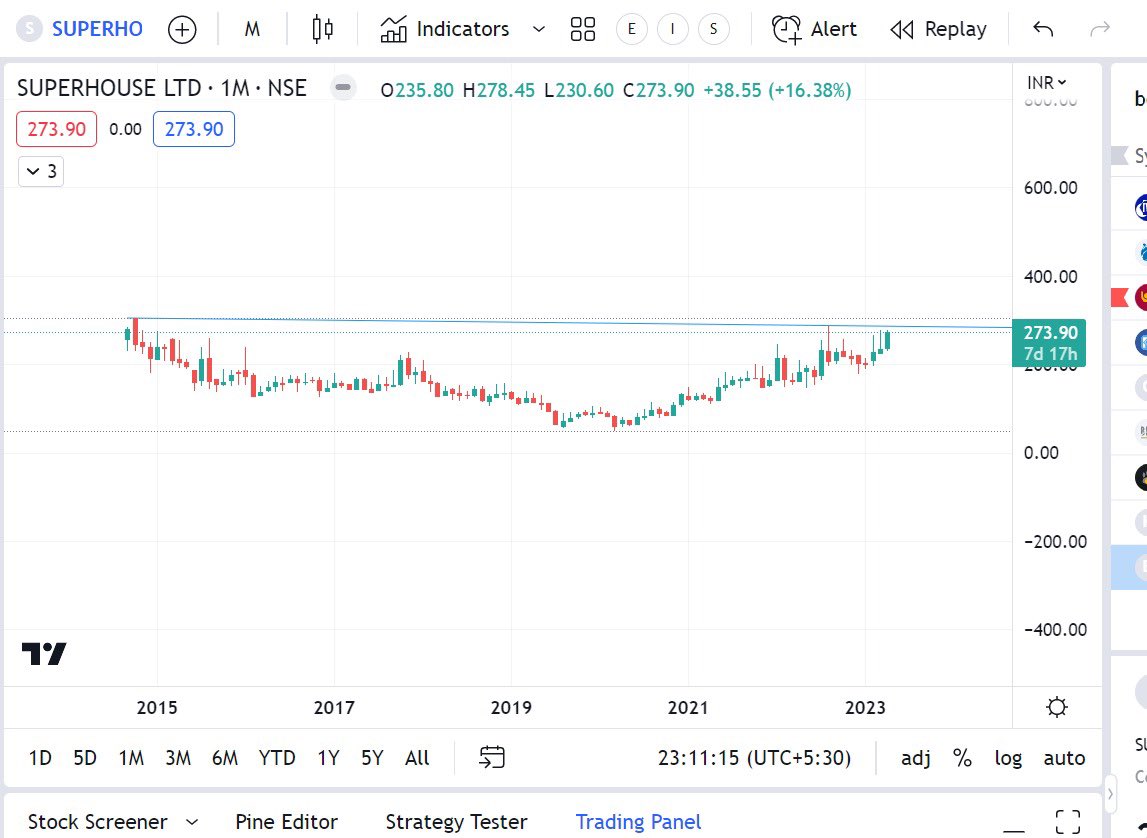
Task: Open the candlestick chart type icon
Action: point(322,29)
